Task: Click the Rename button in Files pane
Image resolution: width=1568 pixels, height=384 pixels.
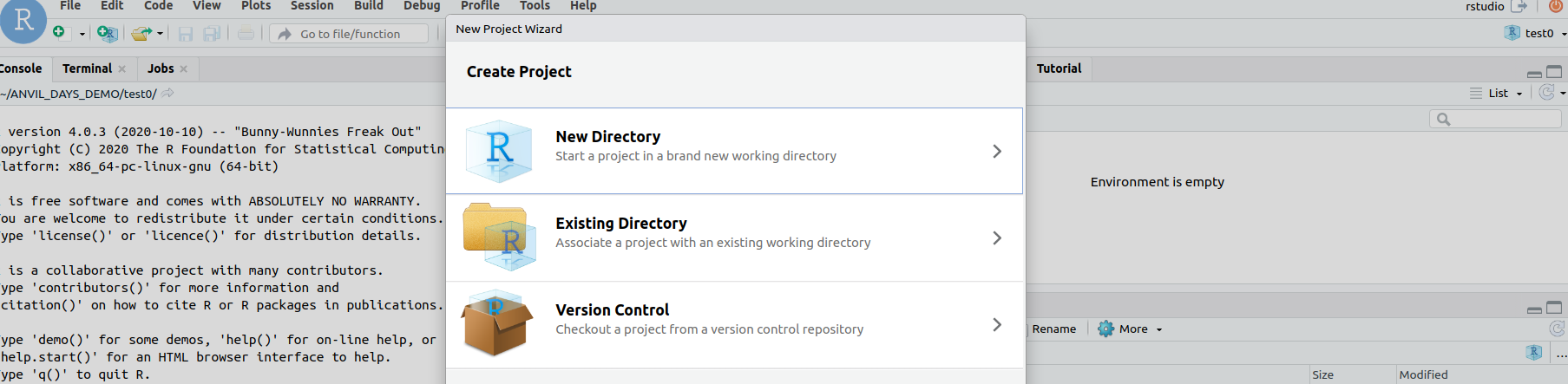Action: (x=1053, y=329)
